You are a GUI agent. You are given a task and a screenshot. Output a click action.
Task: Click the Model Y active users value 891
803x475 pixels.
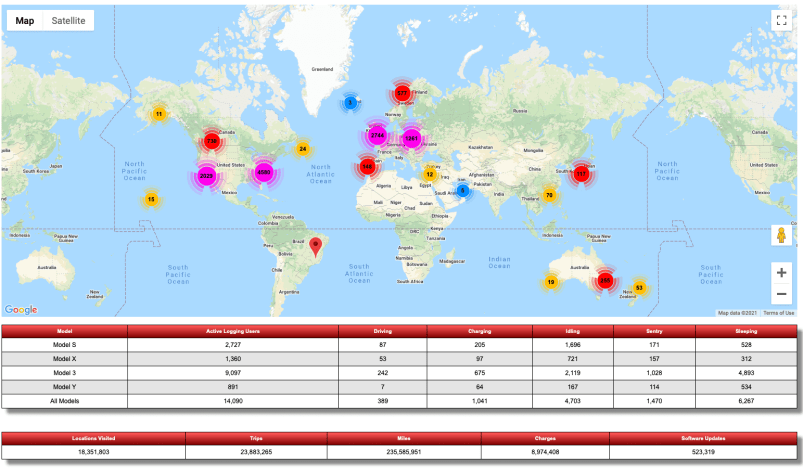click(233, 387)
